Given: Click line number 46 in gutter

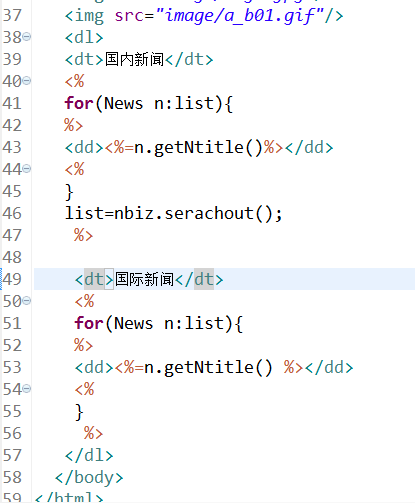Looking at the screenshot, I should point(12,213).
